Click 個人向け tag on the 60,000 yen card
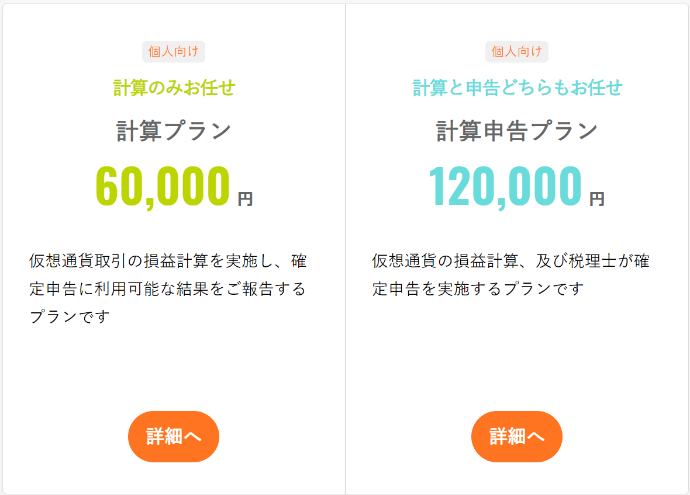690x495 pixels. [x=173, y=52]
